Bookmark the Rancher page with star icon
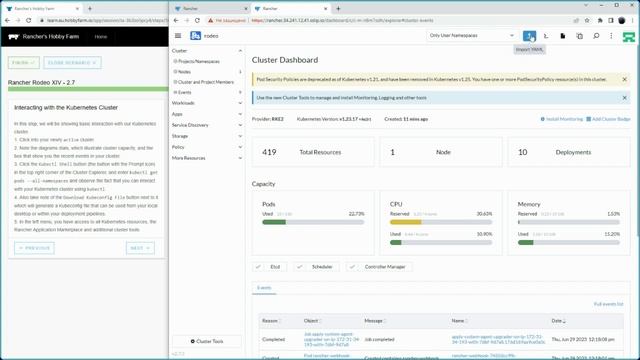This screenshot has width=640, height=360. pyautogui.click(x=587, y=20)
